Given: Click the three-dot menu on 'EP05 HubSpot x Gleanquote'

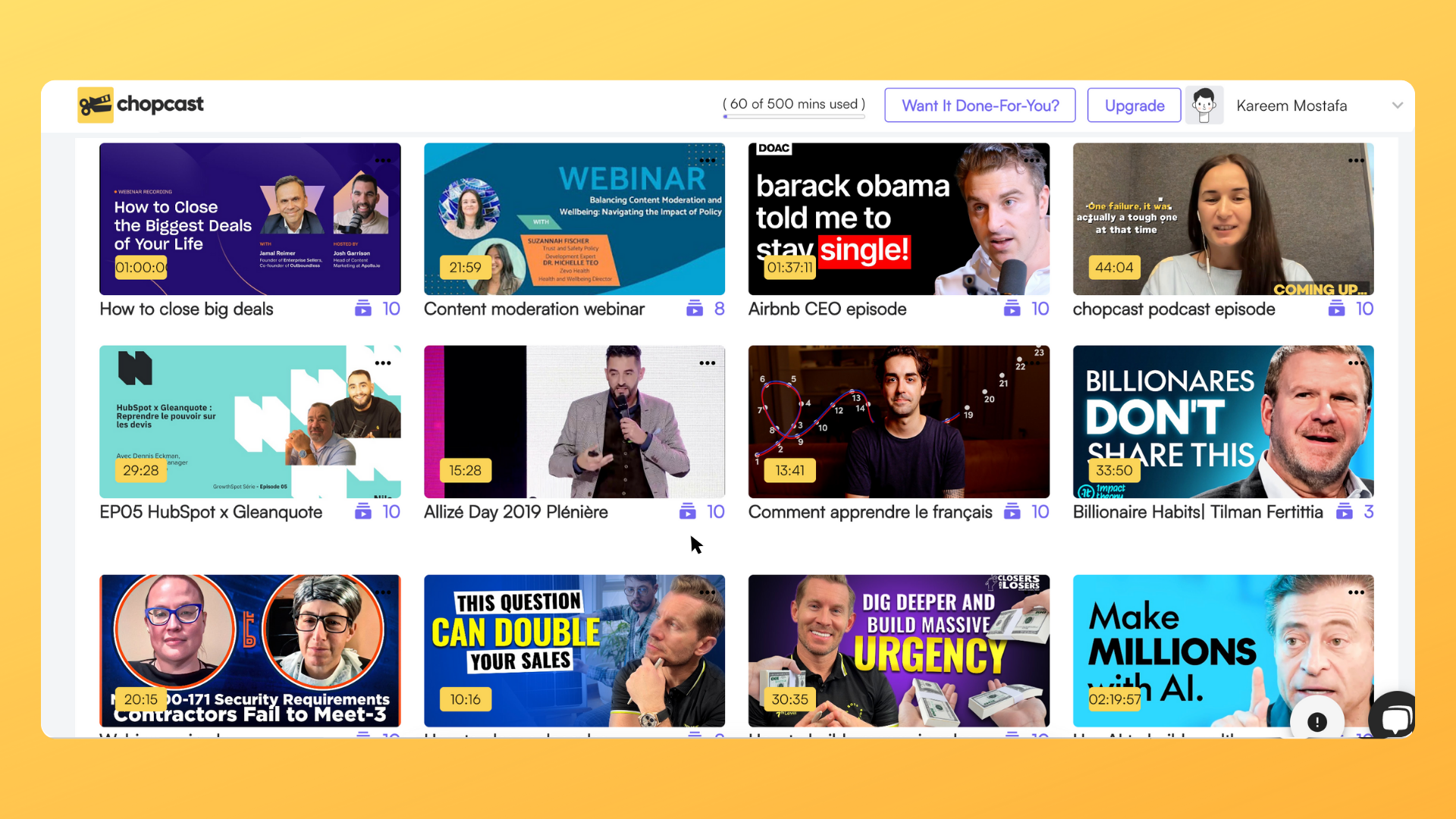Looking at the screenshot, I should tap(382, 361).
